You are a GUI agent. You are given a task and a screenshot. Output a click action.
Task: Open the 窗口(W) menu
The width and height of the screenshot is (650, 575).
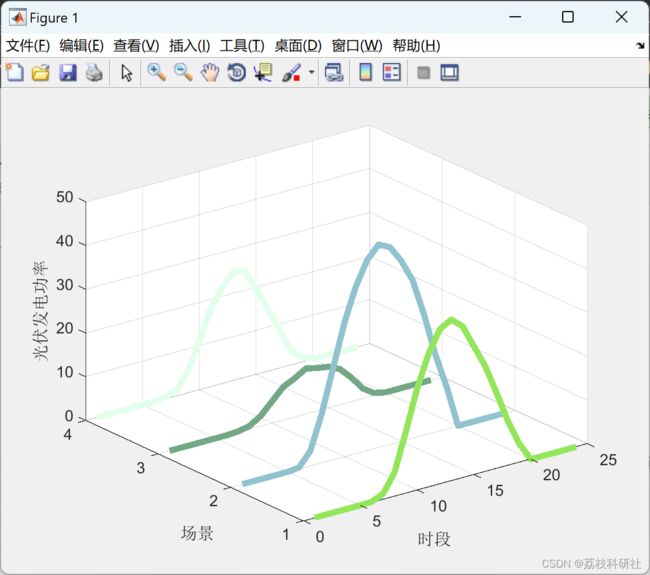tap(357, 46)
